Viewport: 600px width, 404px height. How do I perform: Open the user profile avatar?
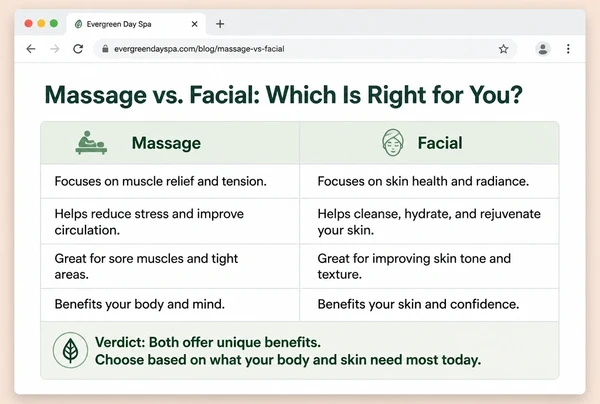[543, 49]
